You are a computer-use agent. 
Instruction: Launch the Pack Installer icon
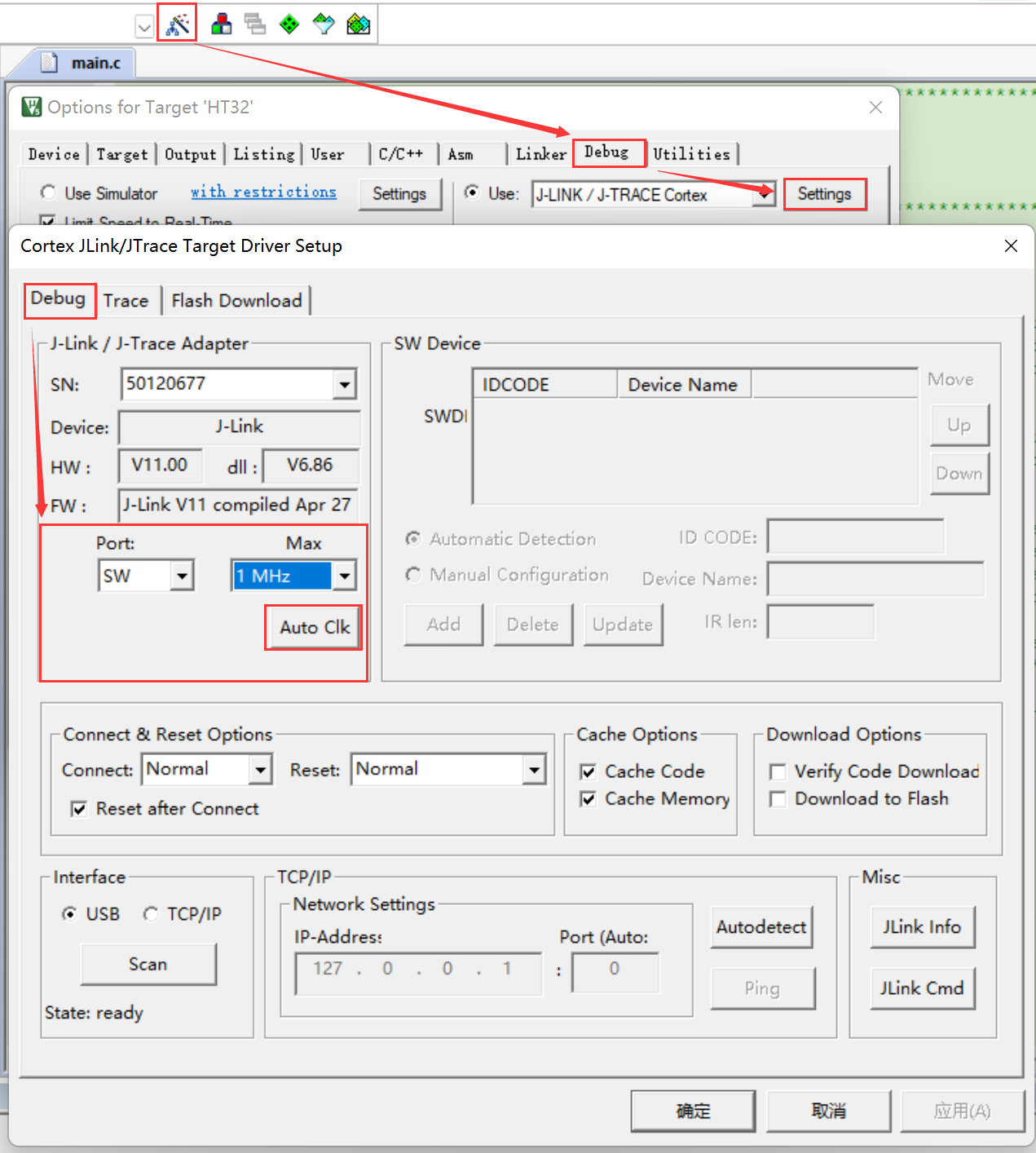358,24
